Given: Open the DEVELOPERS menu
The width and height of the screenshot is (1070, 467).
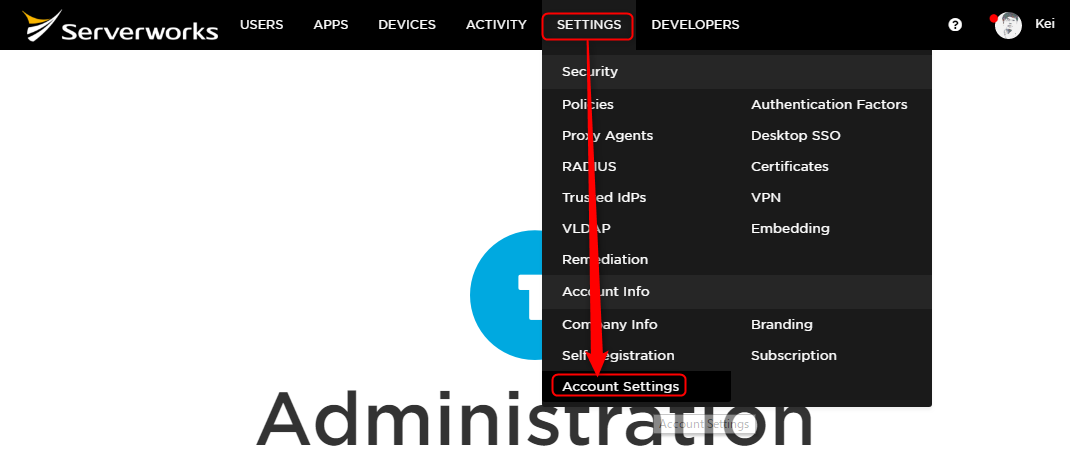Looking at the screenshot, I should click(x=695, y=25).
